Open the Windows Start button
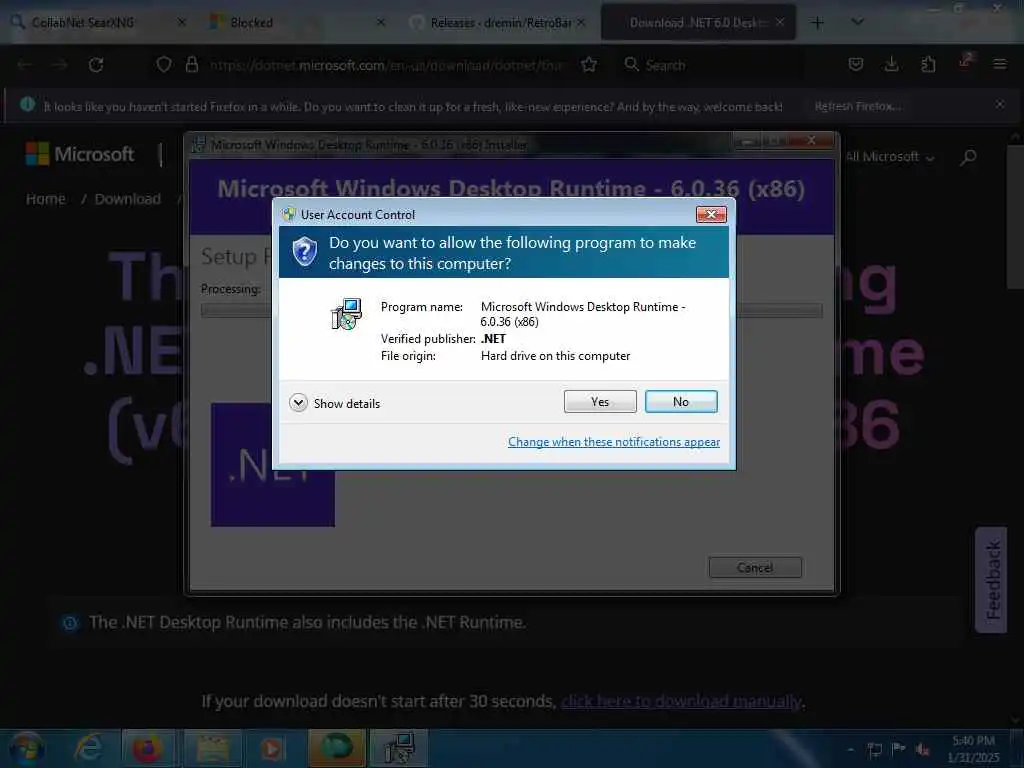 [x=27, y=748]
